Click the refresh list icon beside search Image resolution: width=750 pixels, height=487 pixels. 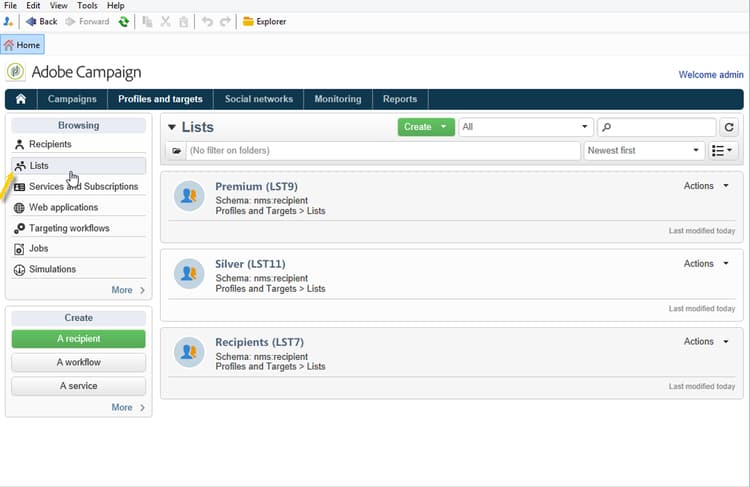(x=728, y=127)
